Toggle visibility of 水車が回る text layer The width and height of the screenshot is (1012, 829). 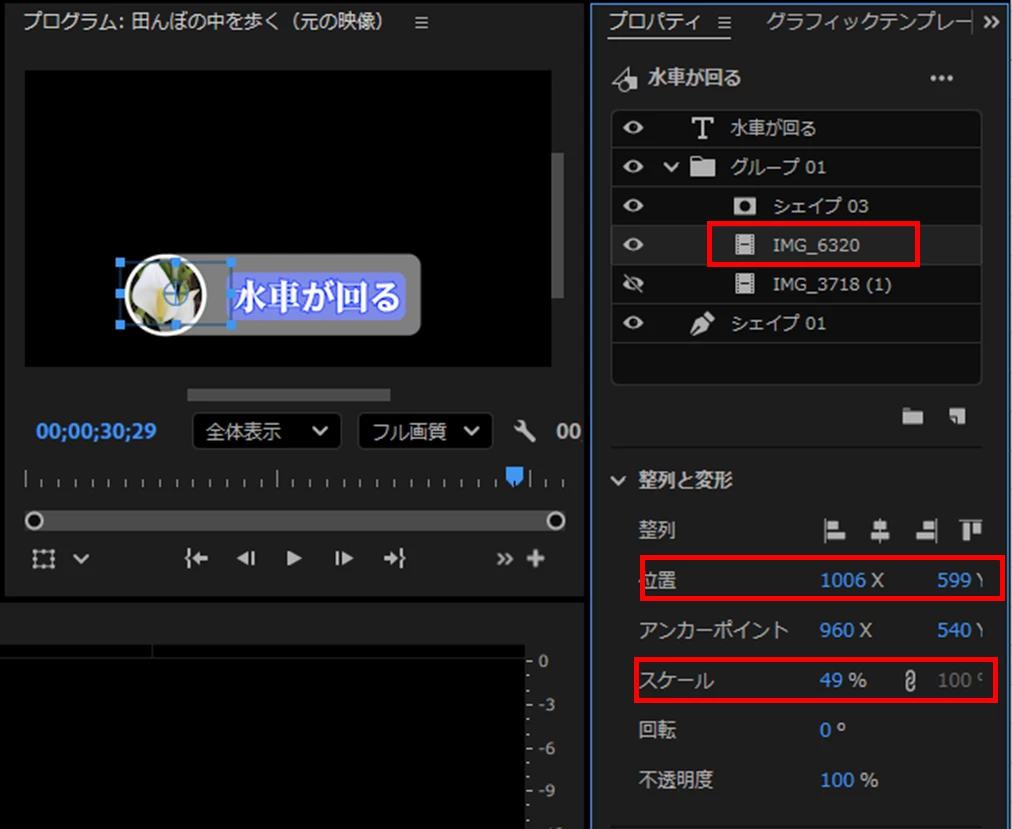point(633,128)
